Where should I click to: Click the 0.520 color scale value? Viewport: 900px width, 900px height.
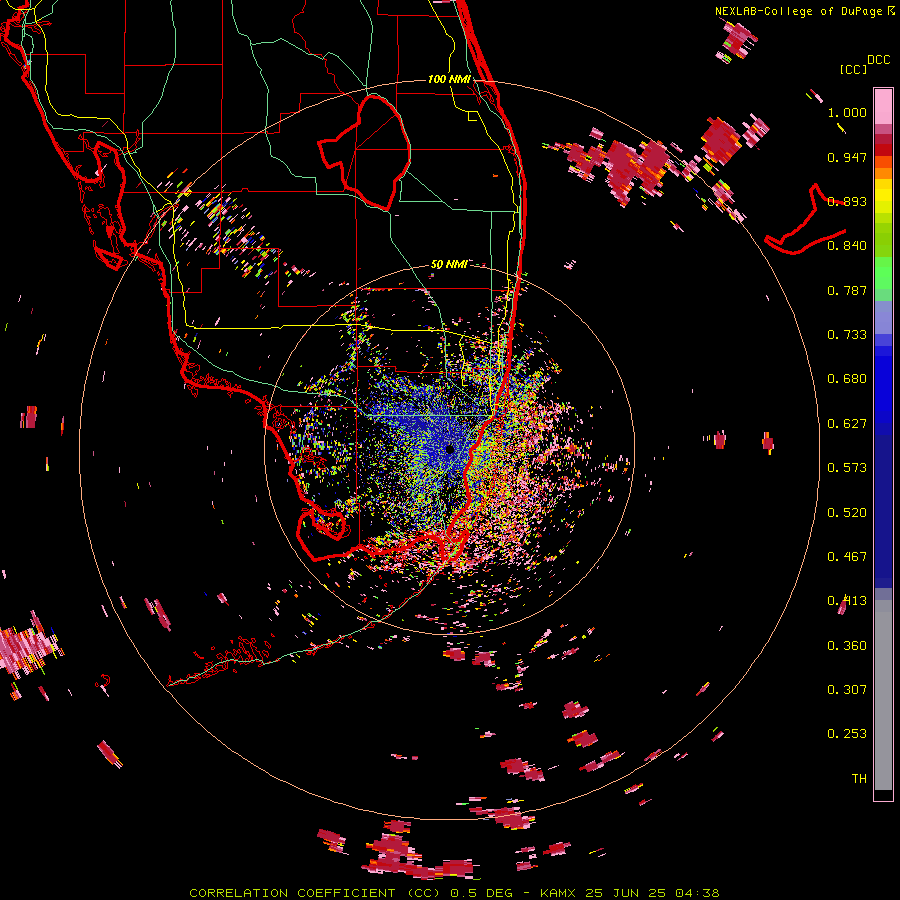tap(847, 513)
